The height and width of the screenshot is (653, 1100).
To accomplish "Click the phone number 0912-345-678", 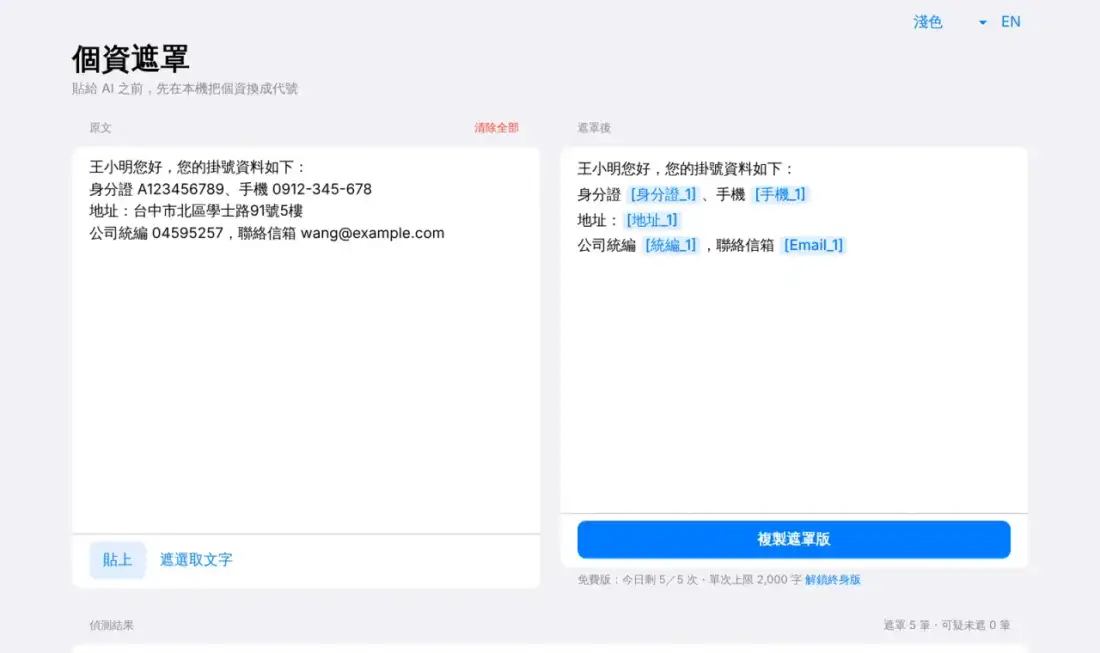I will 322,189.
